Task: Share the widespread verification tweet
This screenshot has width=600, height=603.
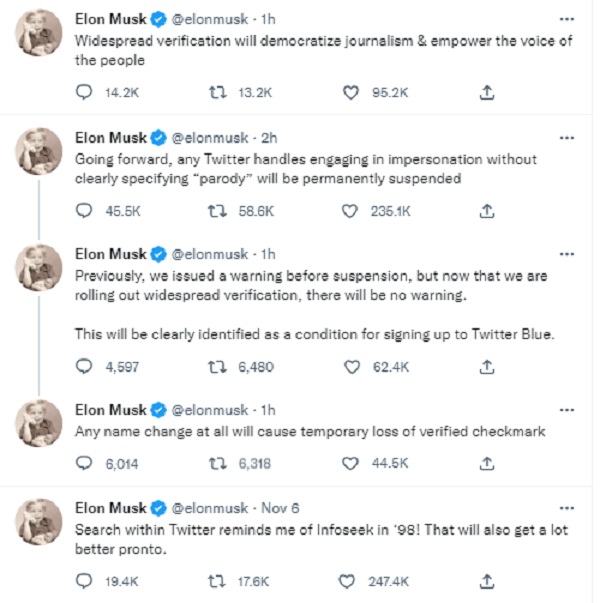Action: tap(487, 92)
